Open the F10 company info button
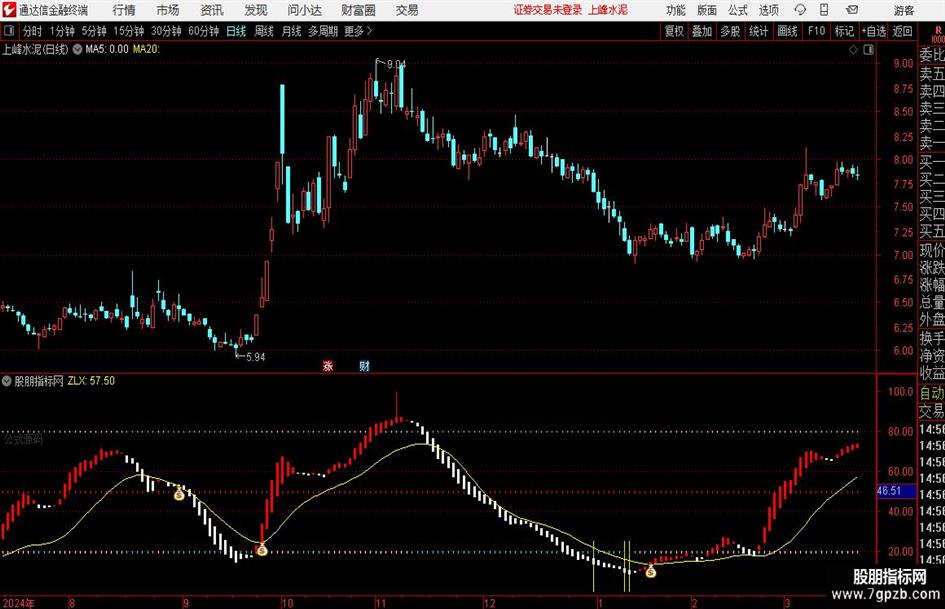 pos(816,31)
